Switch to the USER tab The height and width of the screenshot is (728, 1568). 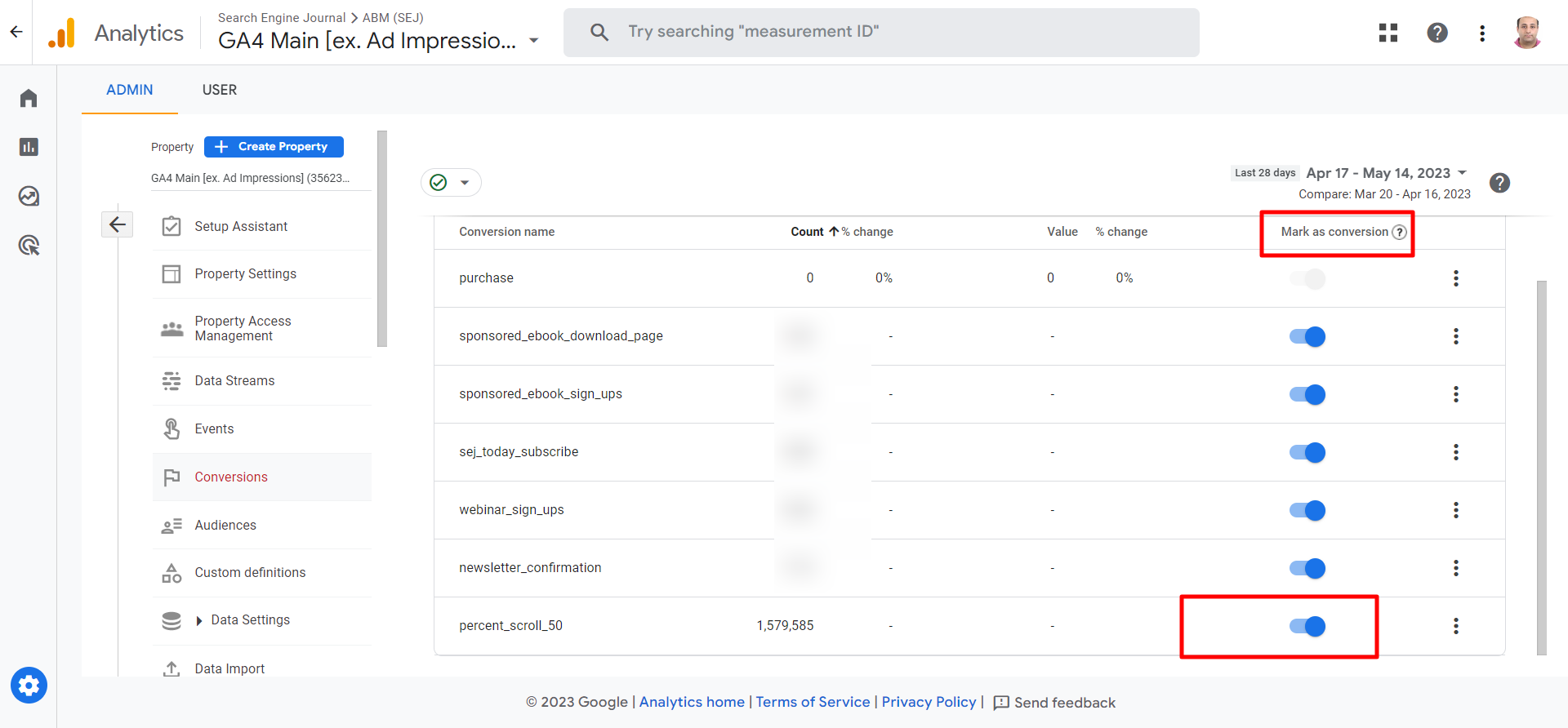(220, 90)
